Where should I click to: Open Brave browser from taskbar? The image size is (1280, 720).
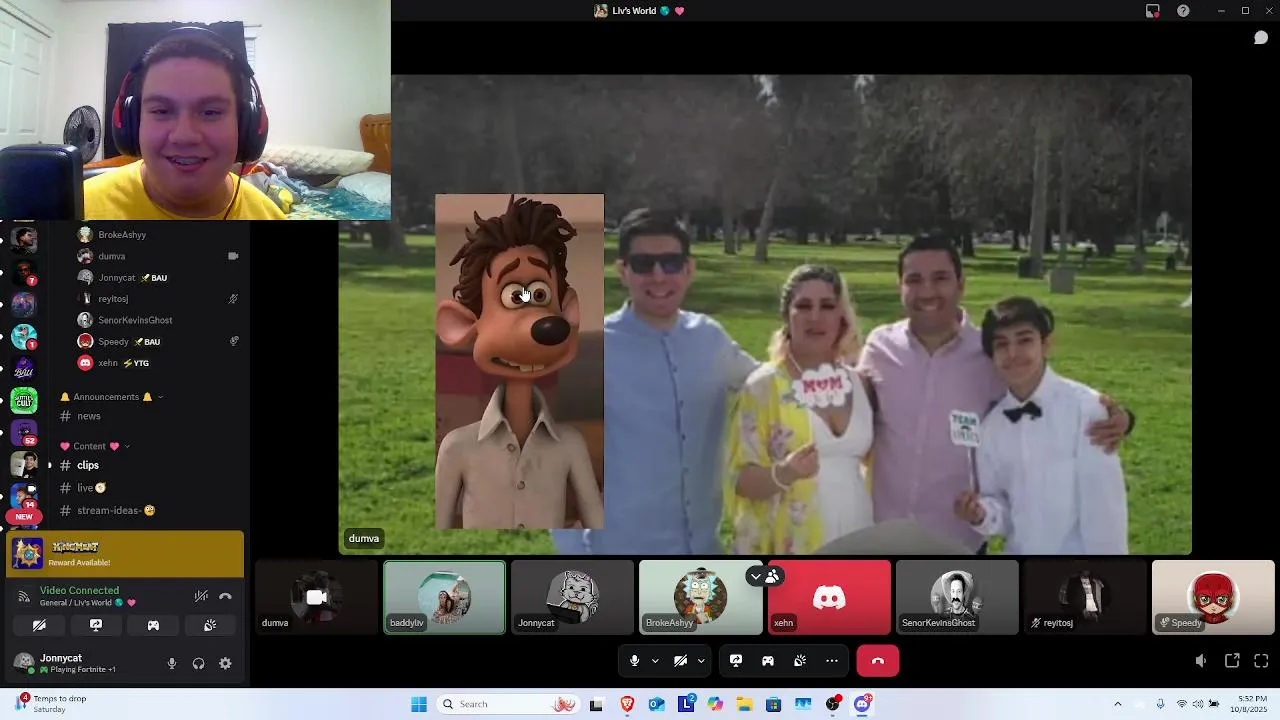(627, 704)
